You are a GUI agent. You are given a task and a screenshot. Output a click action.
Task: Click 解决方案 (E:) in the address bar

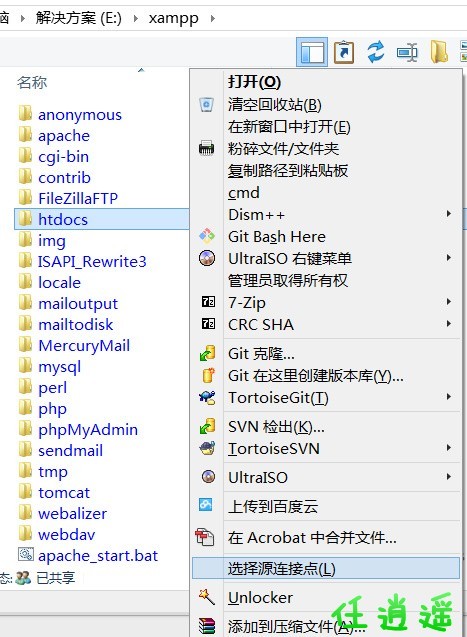click(78, 18)
